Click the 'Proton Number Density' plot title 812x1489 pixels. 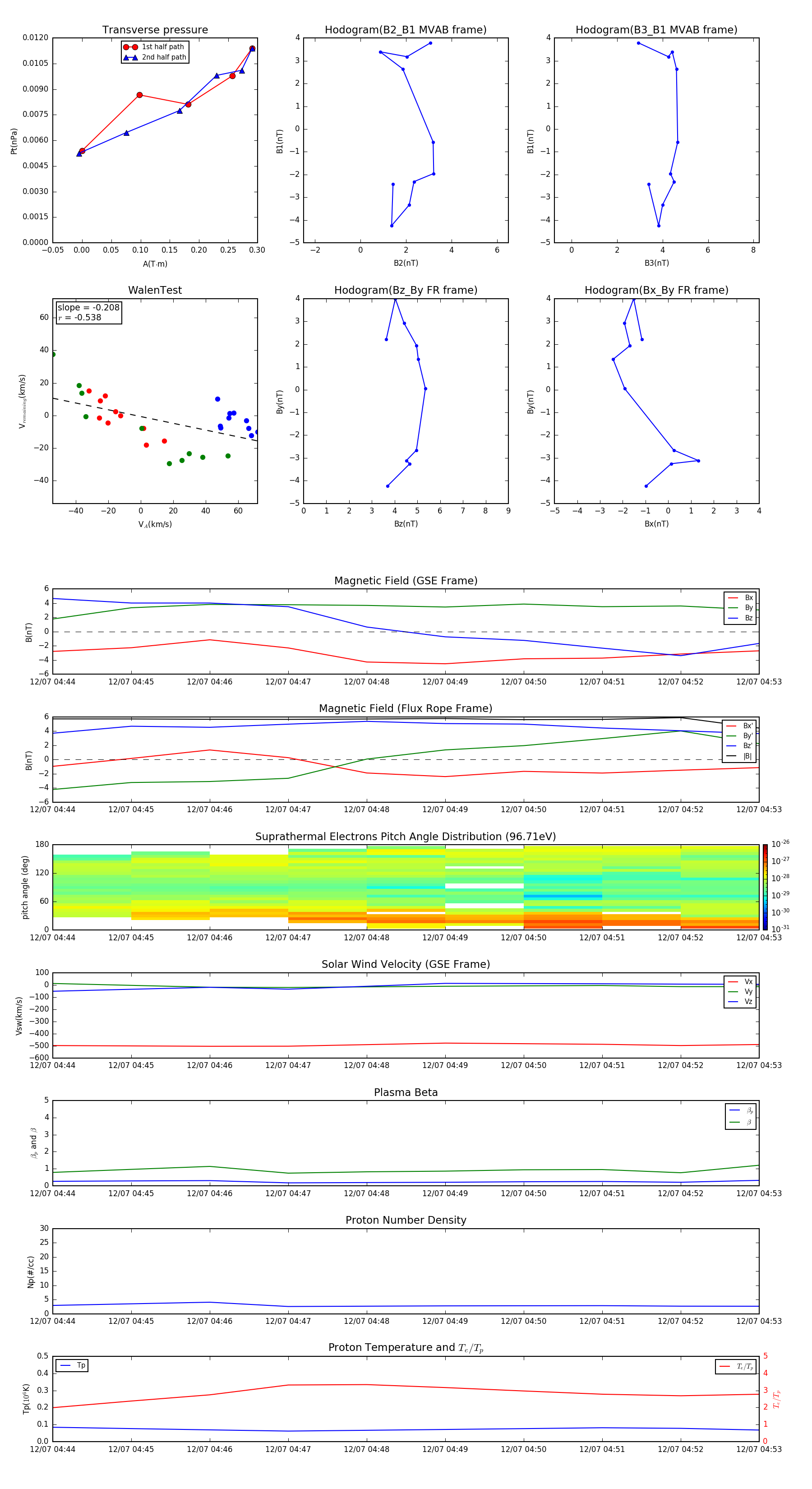pos(406,1220)
